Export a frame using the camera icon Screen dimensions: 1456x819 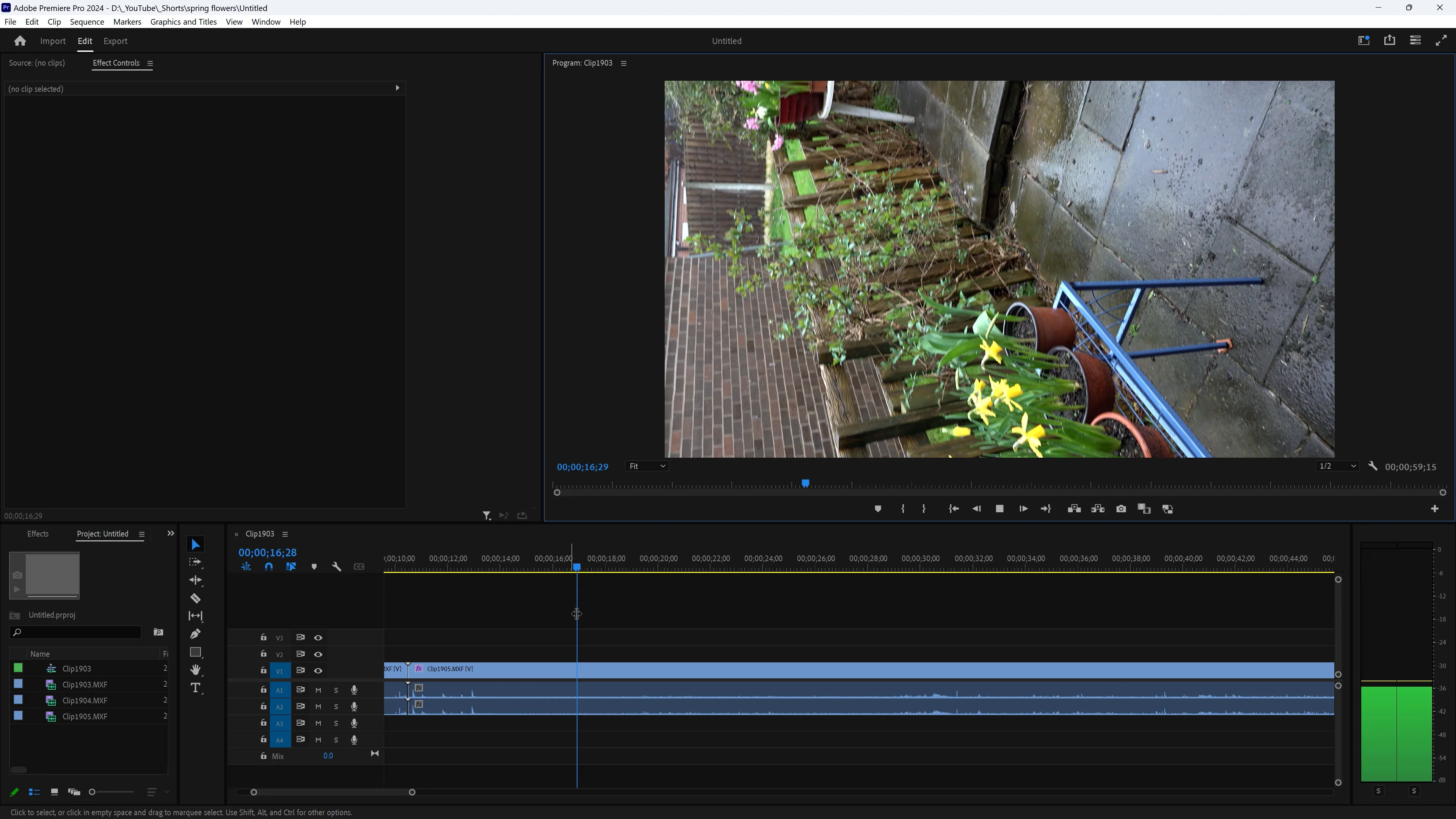tap(1121, 509)
